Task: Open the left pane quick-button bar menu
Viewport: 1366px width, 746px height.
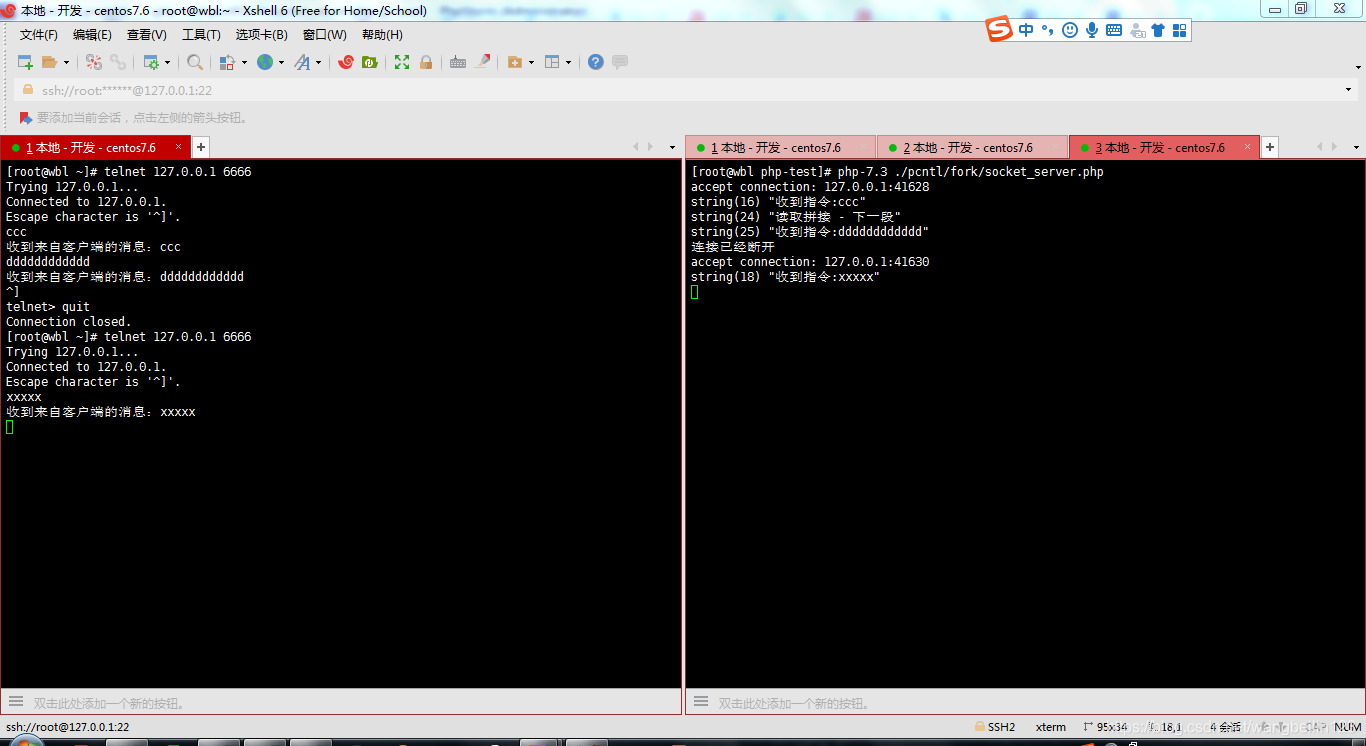Action: (15, 702)
